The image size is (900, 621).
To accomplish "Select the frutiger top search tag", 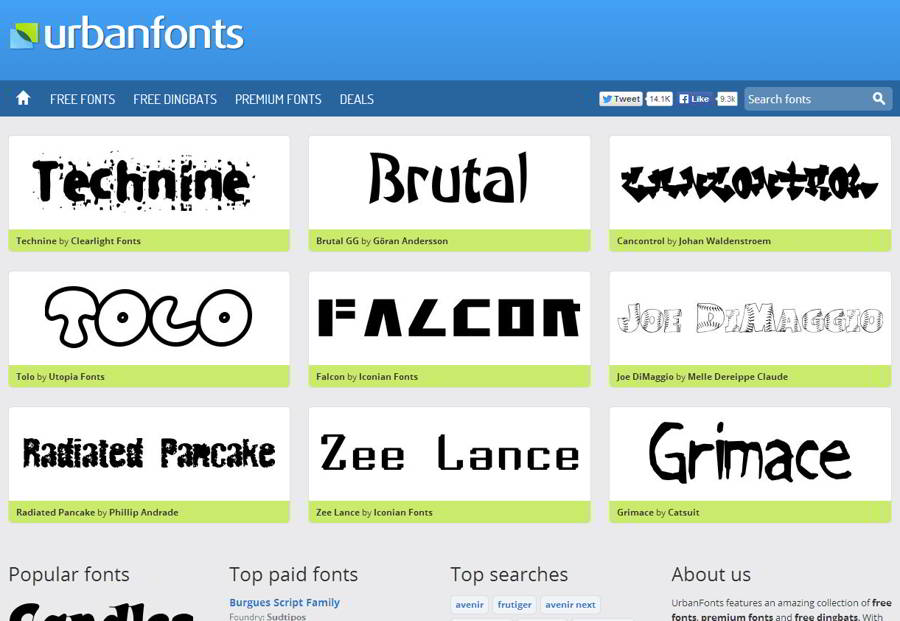I will [x=514, y=604].
